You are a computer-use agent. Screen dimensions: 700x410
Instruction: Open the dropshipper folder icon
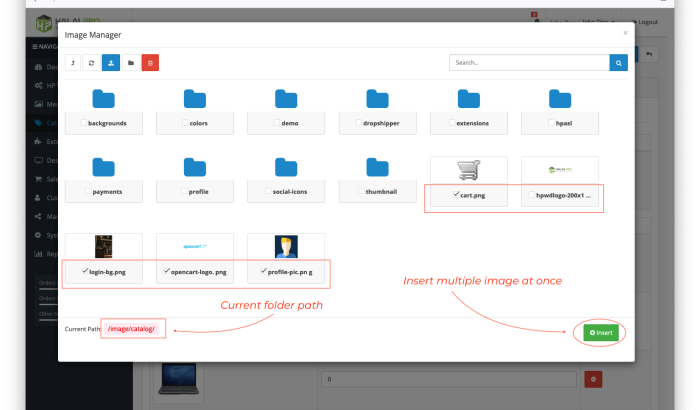coord(377,99)
